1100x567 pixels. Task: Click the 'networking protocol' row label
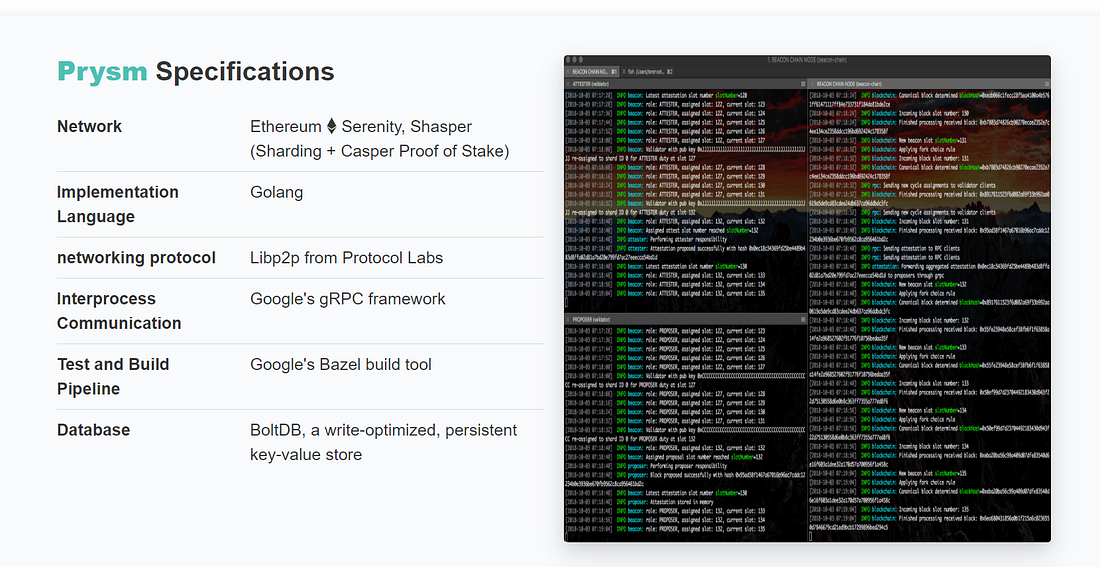point(136,258)
